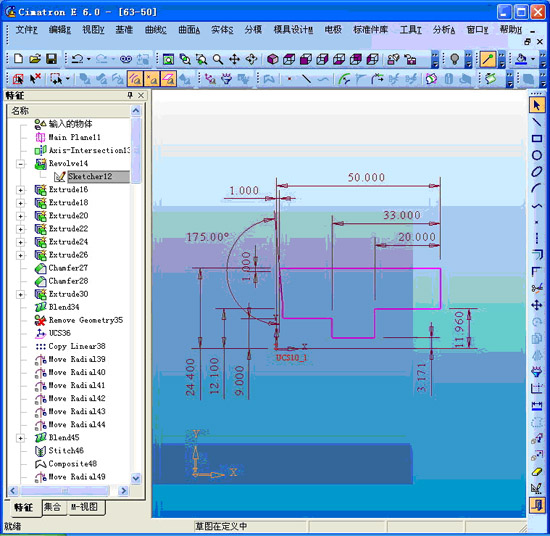Screen dimensions: 550x536
Task: Select the Pan four-arrow view tool
Action: (234, 59)
